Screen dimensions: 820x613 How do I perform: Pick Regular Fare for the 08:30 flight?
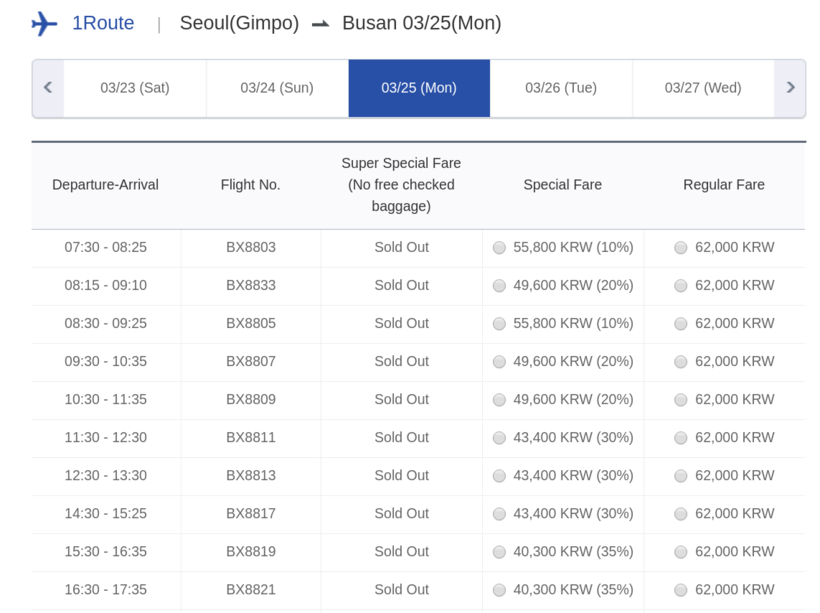pyautogui.click(x=681, y=324)
